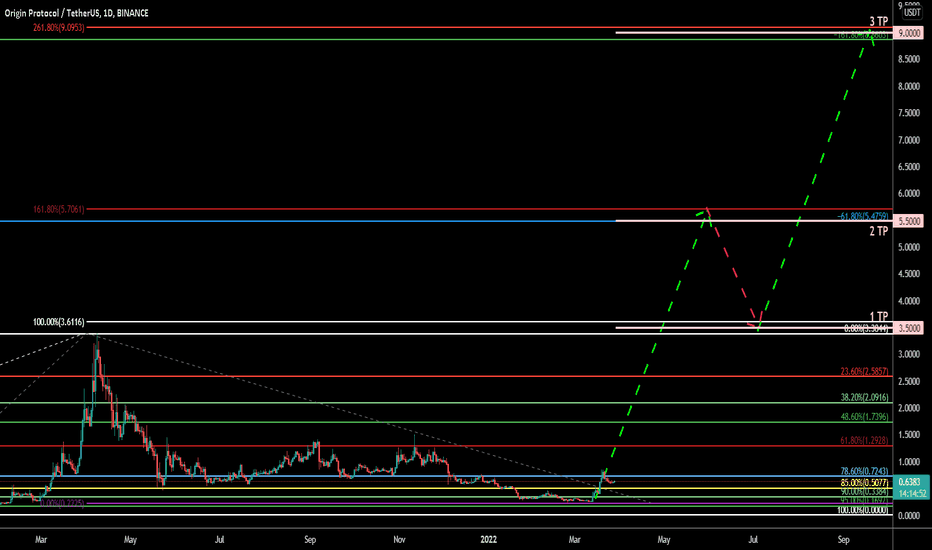Click the 4.5000 price axis value
The height and width of the screenshot is (550, 932).
tap(909, 274)
